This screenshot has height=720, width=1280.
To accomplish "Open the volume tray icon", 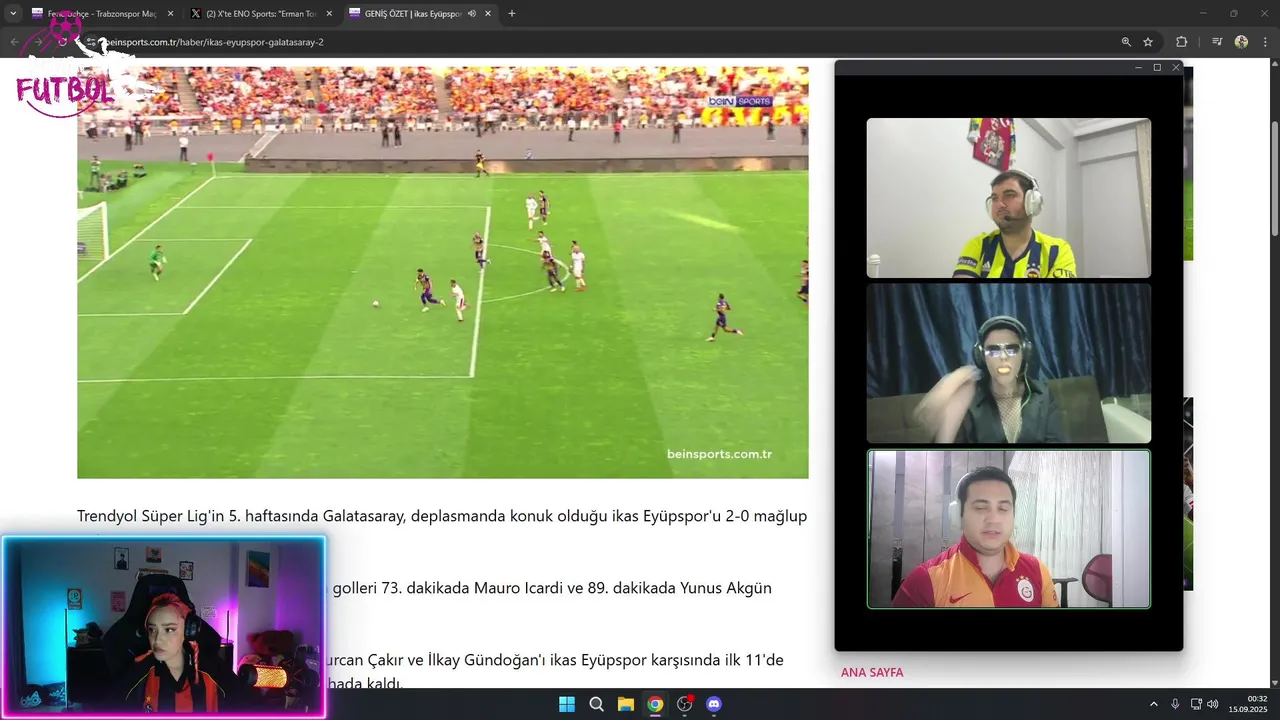I will pyautogui.click(x=1213, y=704).
